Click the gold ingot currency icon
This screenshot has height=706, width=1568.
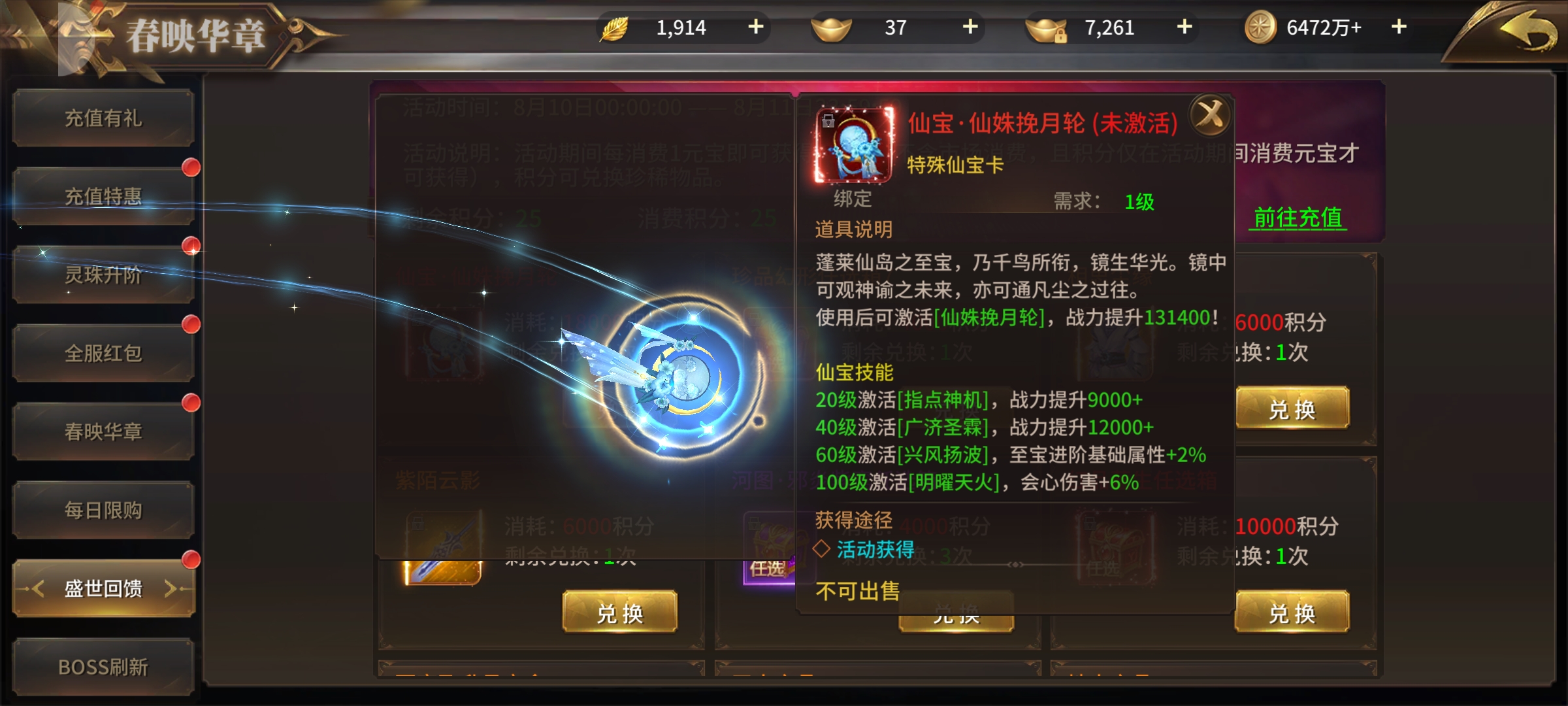coord(831,27)
